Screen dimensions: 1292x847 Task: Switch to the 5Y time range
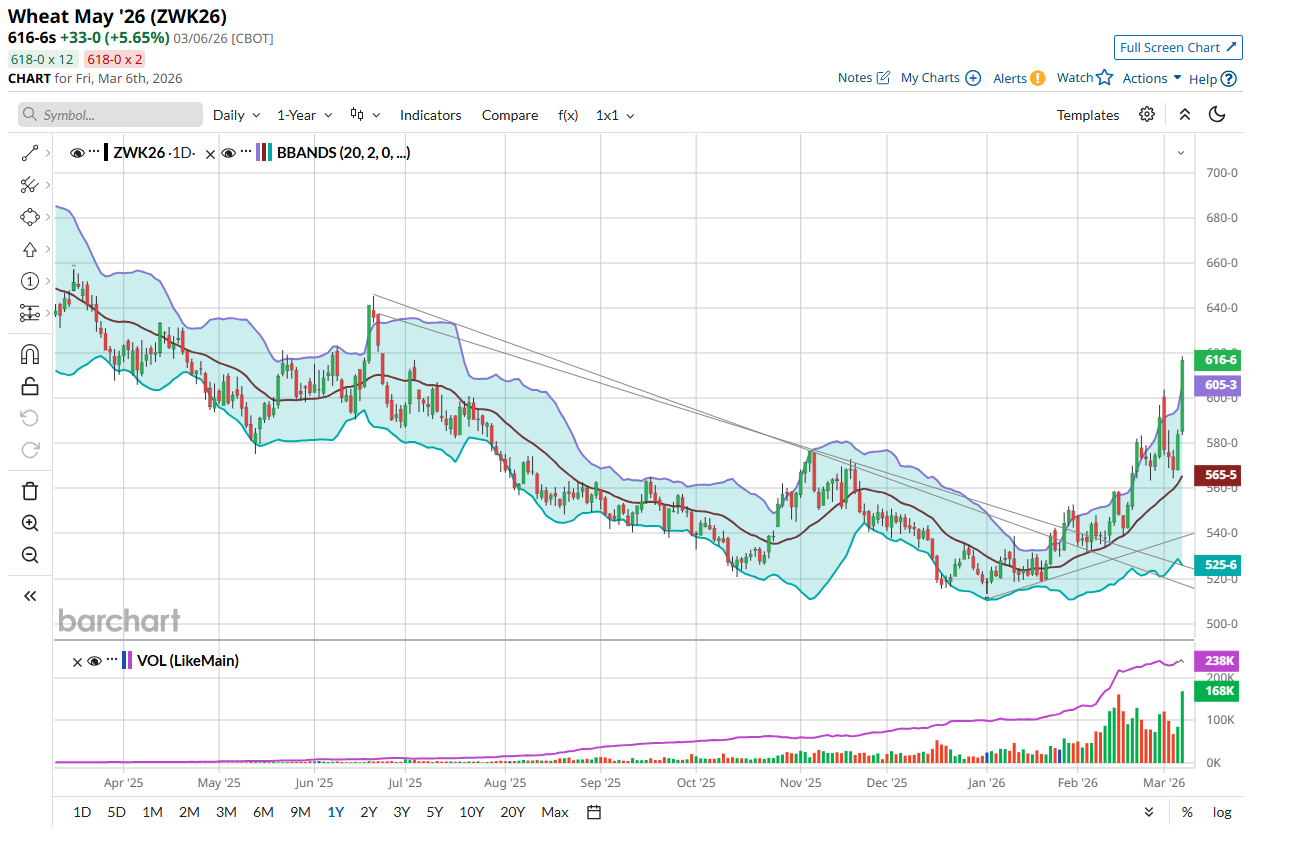tap(434, 812)
